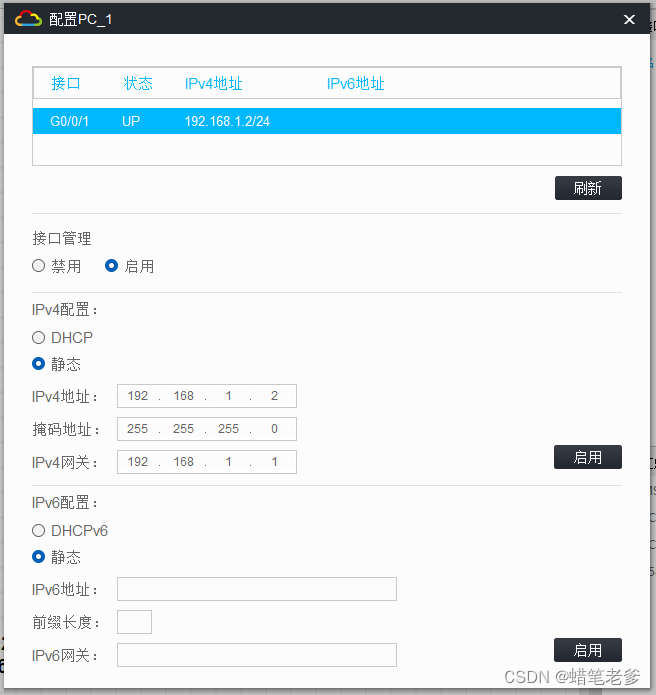Click first octet 255 of 掩码地址
The width and height of the screenshot is (656, 695).
[137, 429]
